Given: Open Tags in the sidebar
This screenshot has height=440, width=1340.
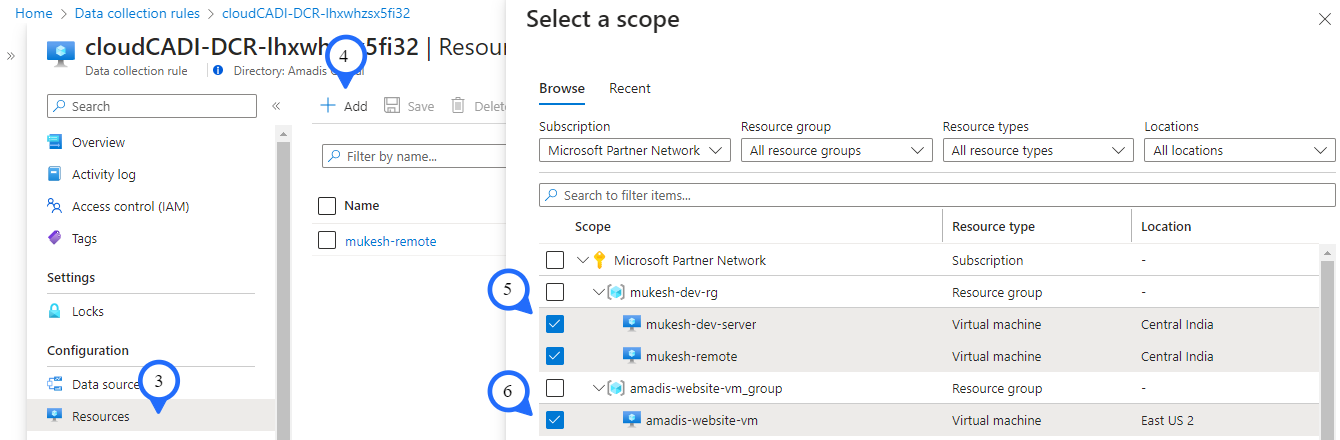Looking at the screenshot, I should point(84,238).
